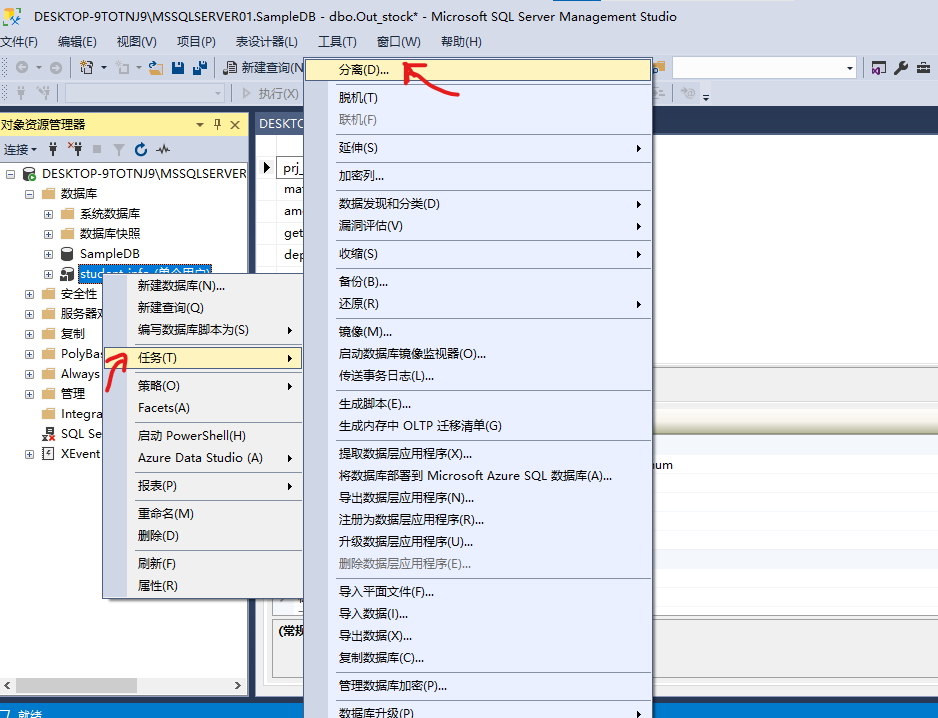Select 任务(T) in the context menu

click(203, 358)
